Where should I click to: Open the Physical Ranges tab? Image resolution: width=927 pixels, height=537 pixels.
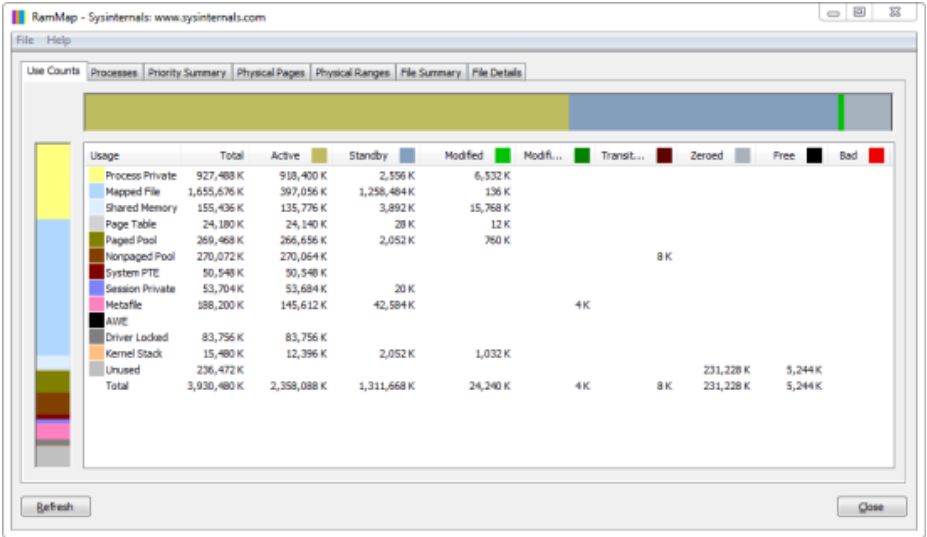[352, 73]
